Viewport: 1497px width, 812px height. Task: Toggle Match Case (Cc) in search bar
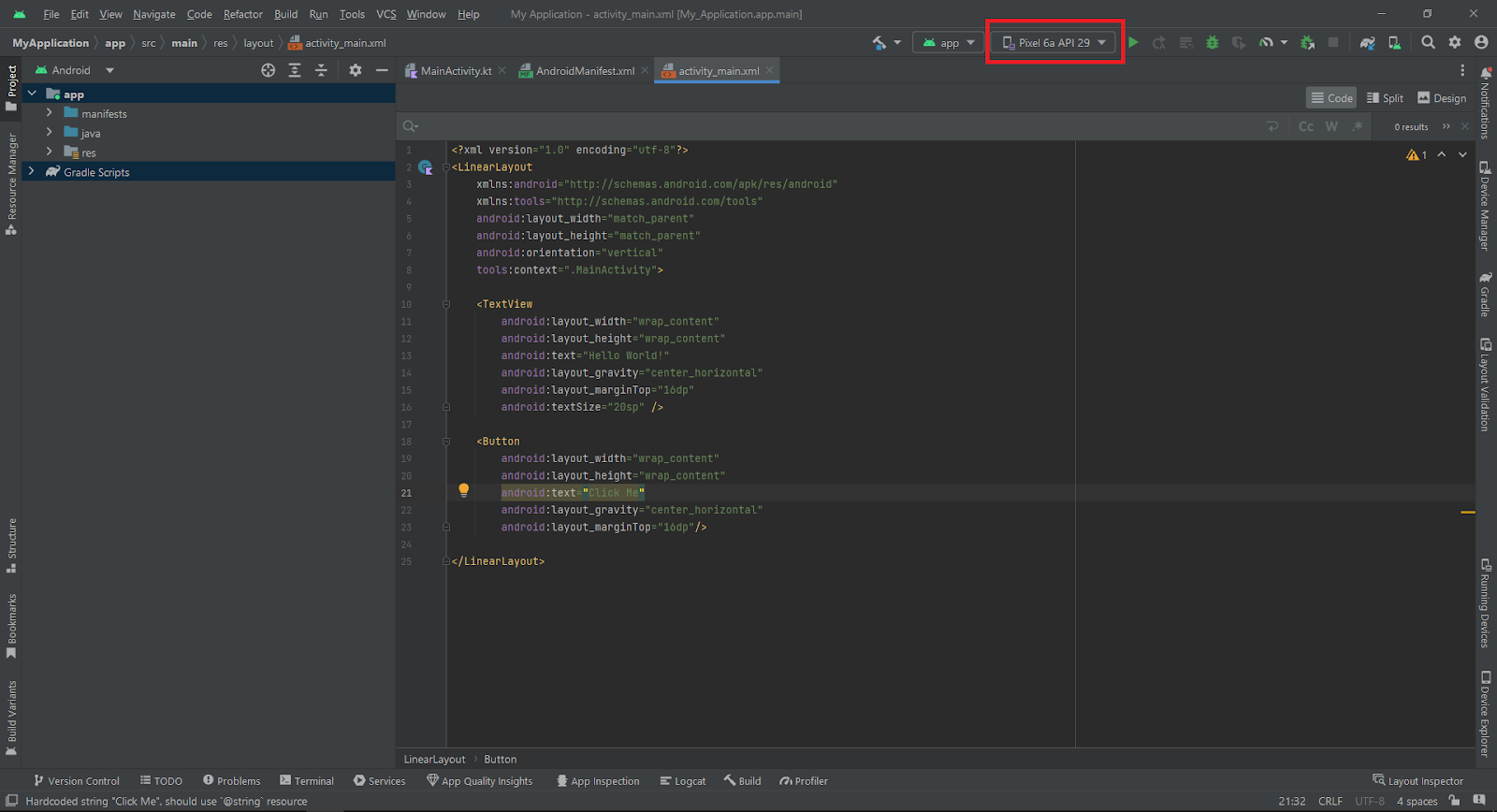[1306, 126]
